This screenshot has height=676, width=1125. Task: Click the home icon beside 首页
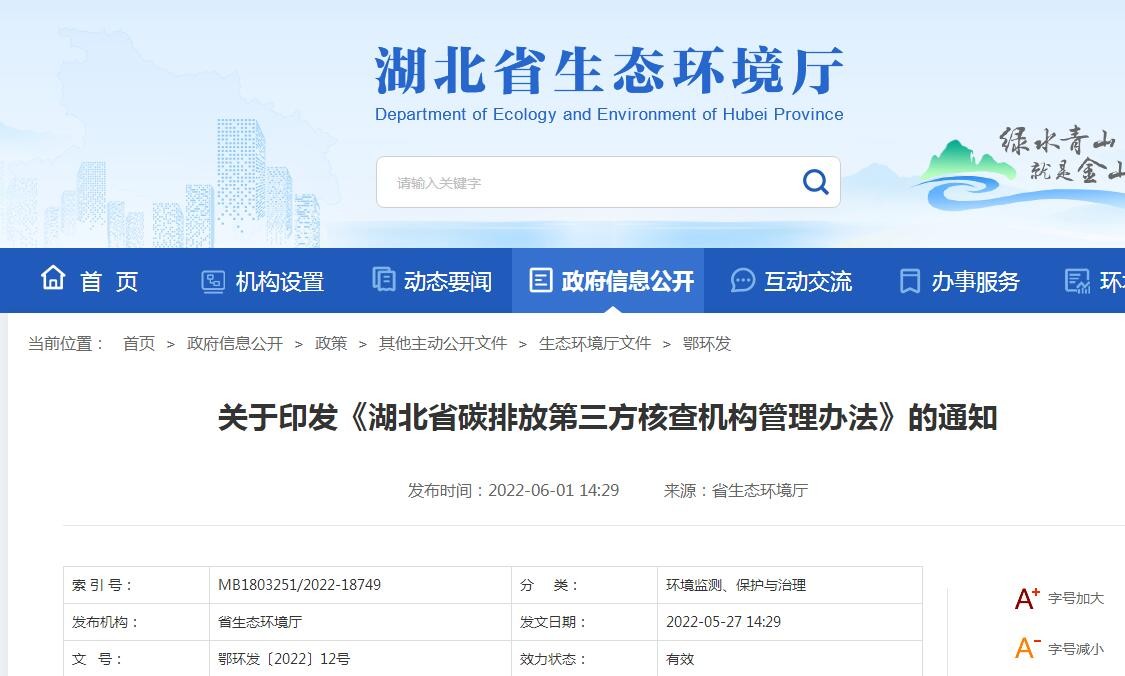pyautogui.click(x=52, y=281)
